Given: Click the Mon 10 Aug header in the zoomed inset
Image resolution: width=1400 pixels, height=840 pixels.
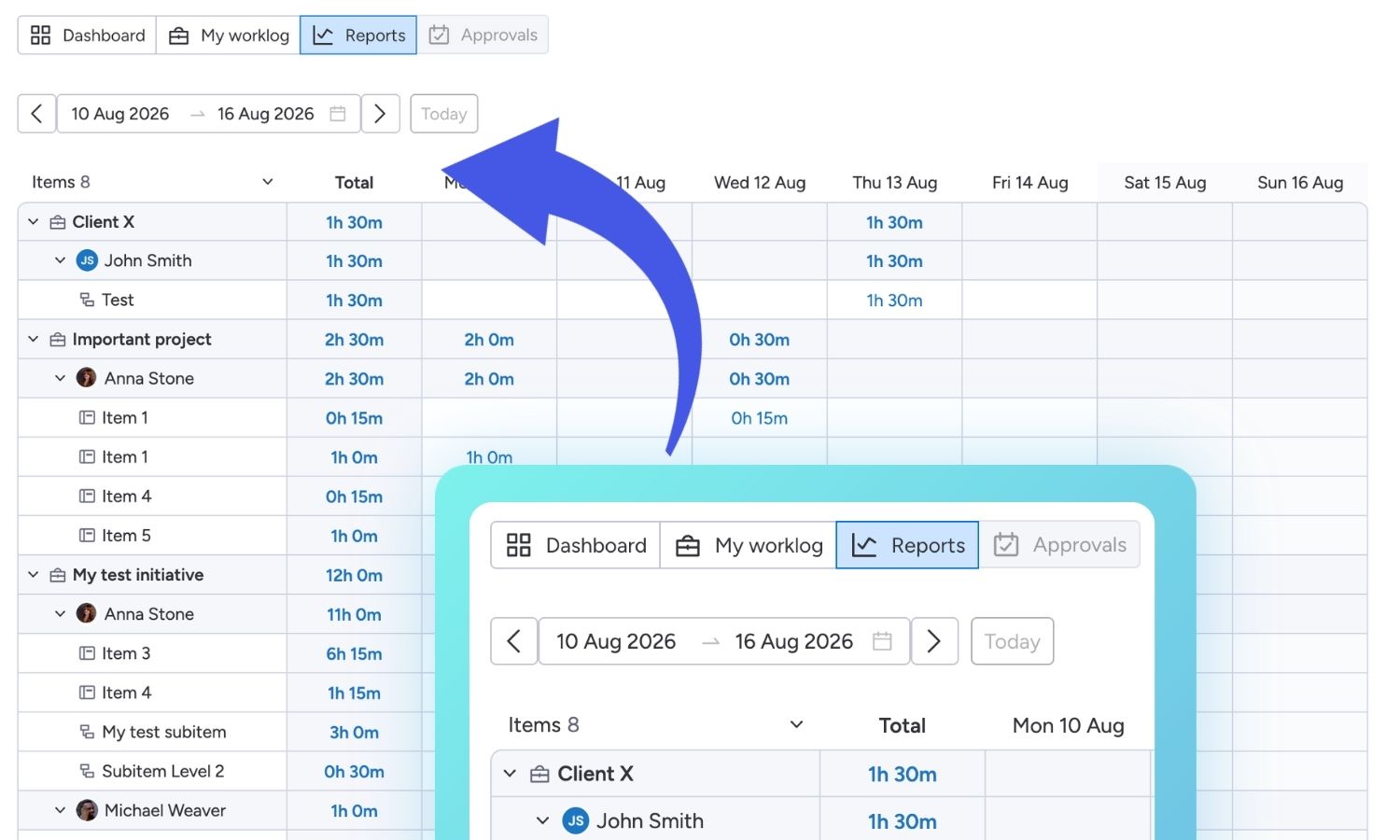Looking at the screenshot, I should [x=1069, y=725].
